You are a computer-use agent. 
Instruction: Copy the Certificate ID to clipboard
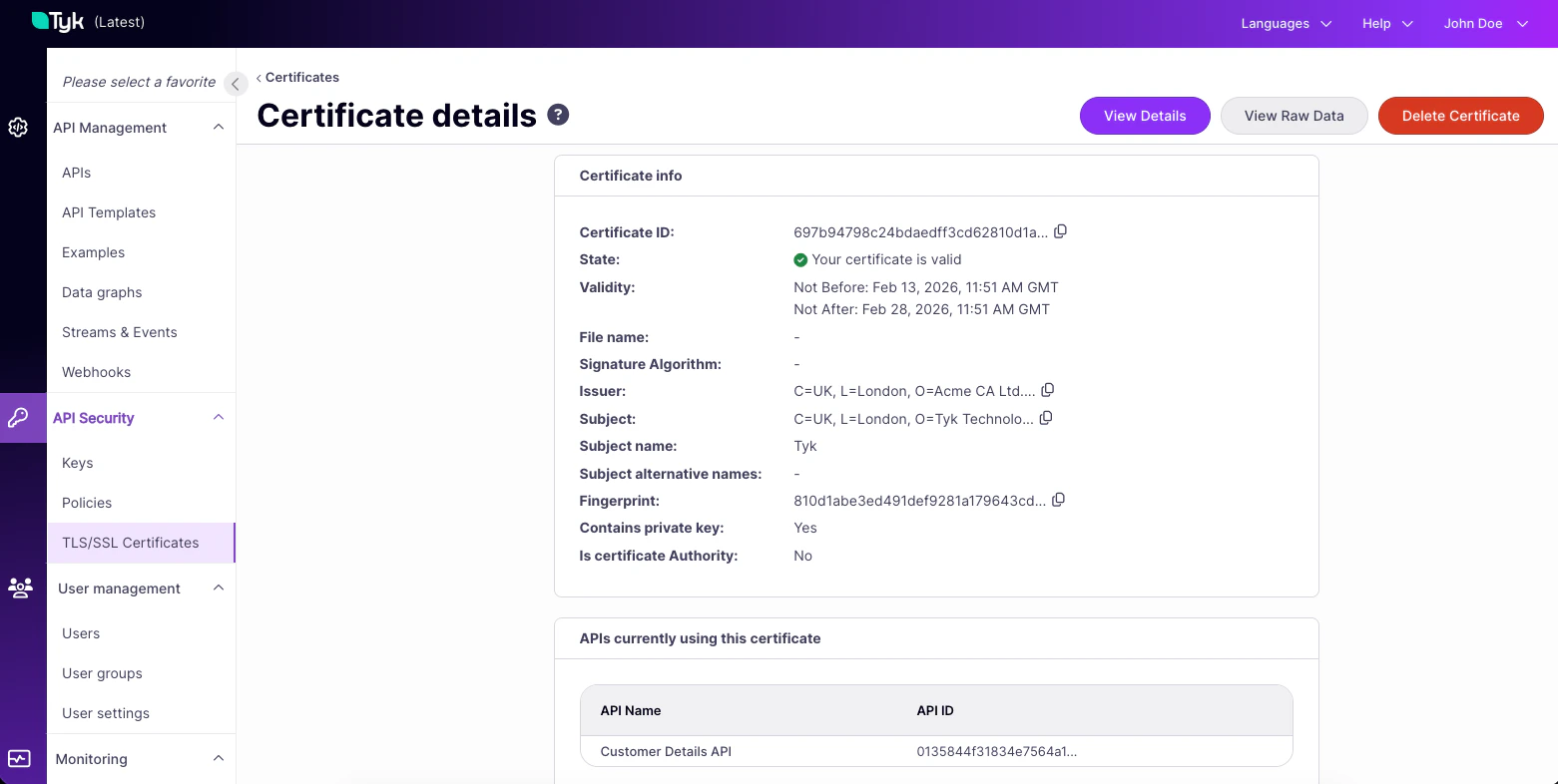coord(1060,230)
